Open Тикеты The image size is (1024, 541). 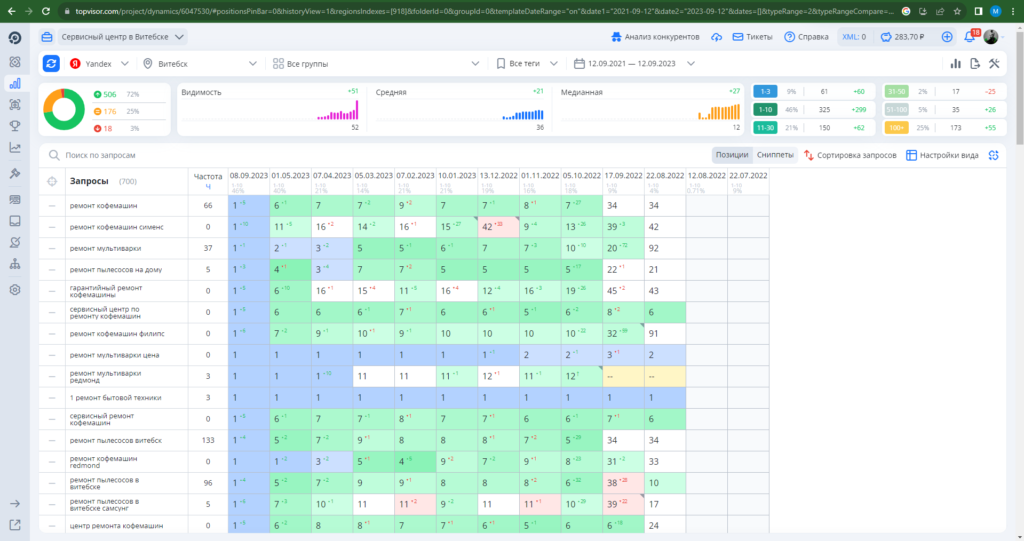(752, 37)
